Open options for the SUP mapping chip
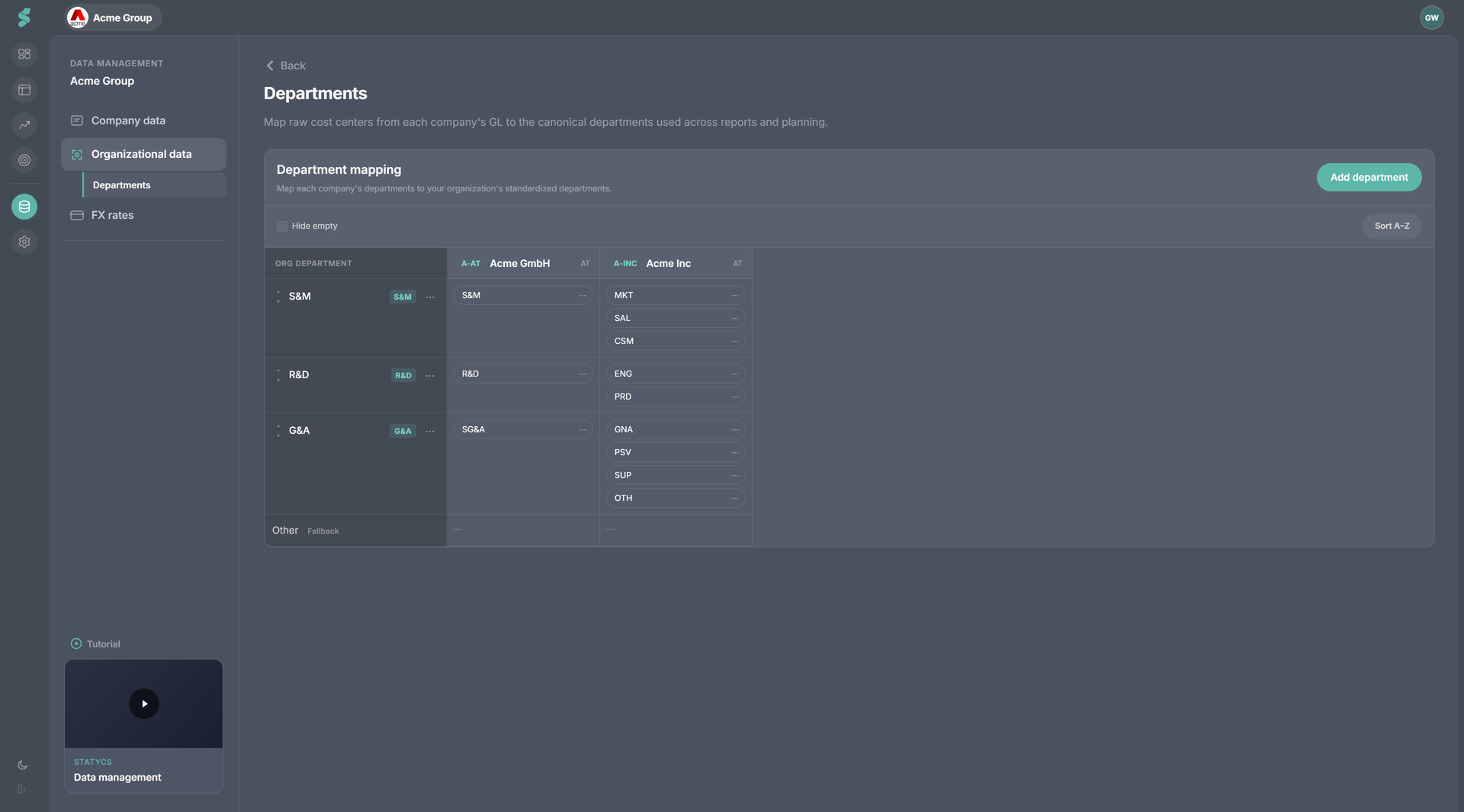The image size is (1464, 812). (735, 476)
